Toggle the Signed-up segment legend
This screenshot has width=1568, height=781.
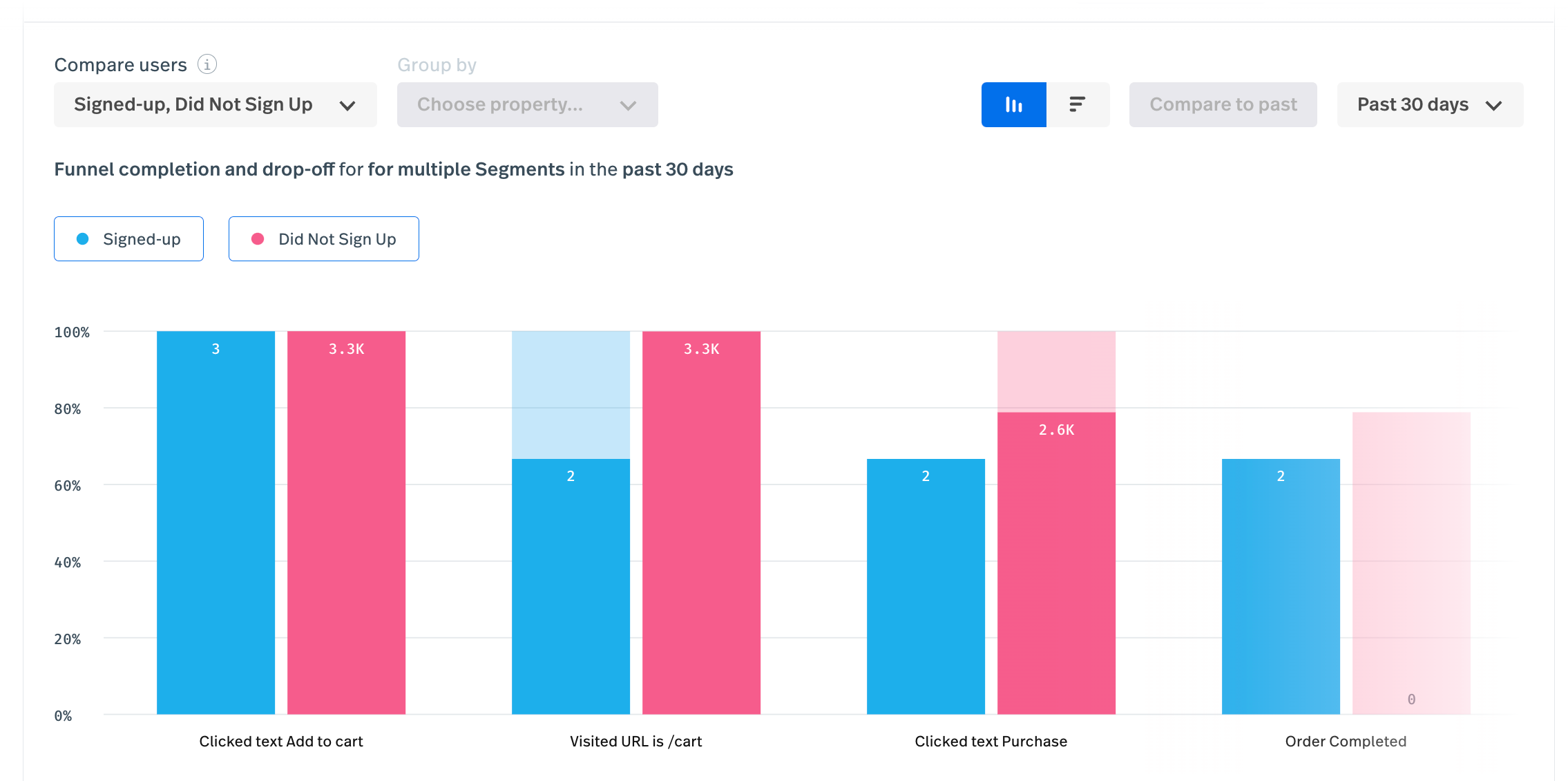click(x=141, y=239)
